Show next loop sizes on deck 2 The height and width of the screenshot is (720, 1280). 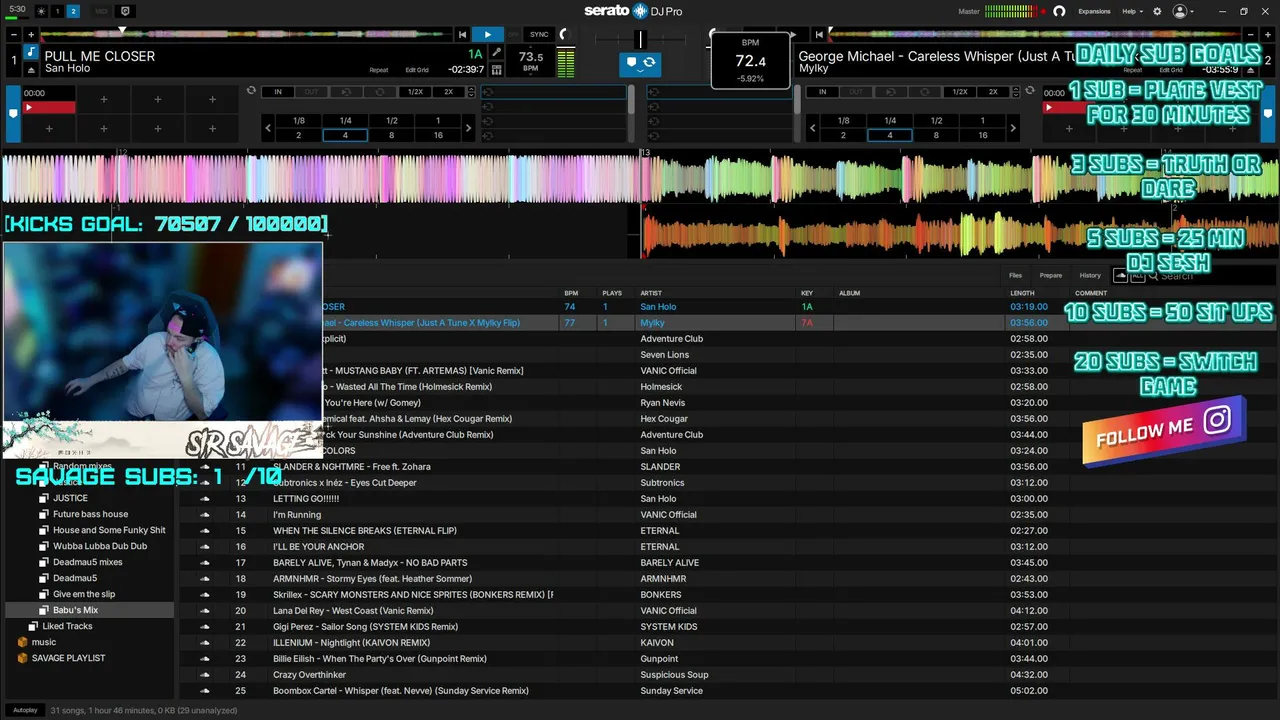click(1013, 128)
